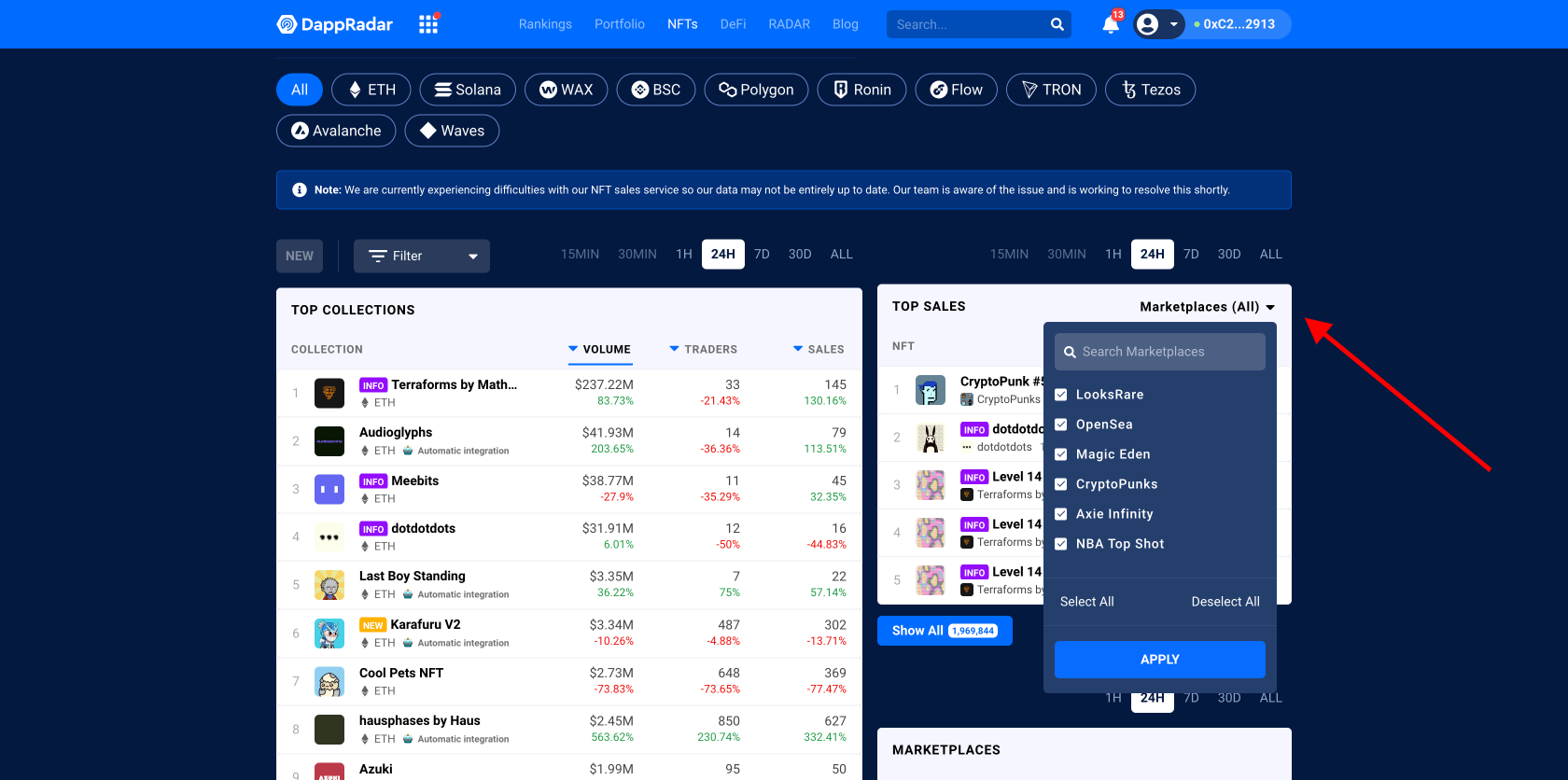Sort collections by Traders column
The image size is (1568, 780).
point(704,349)
